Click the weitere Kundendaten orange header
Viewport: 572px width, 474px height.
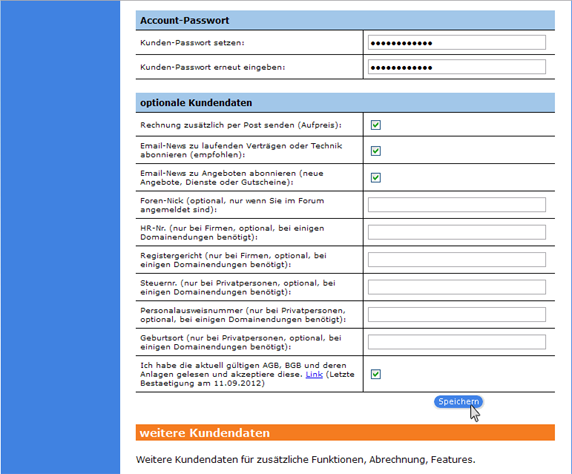[x=345, y=432]
